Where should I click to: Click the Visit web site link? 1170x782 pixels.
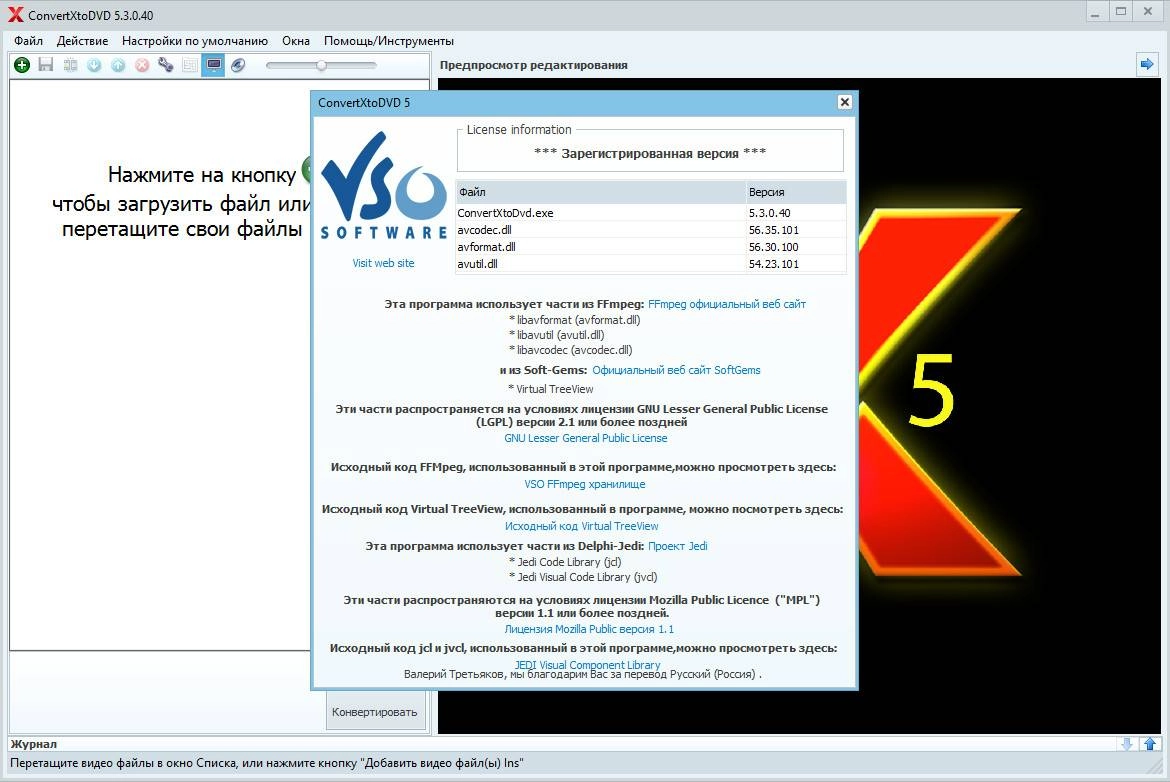384,263
